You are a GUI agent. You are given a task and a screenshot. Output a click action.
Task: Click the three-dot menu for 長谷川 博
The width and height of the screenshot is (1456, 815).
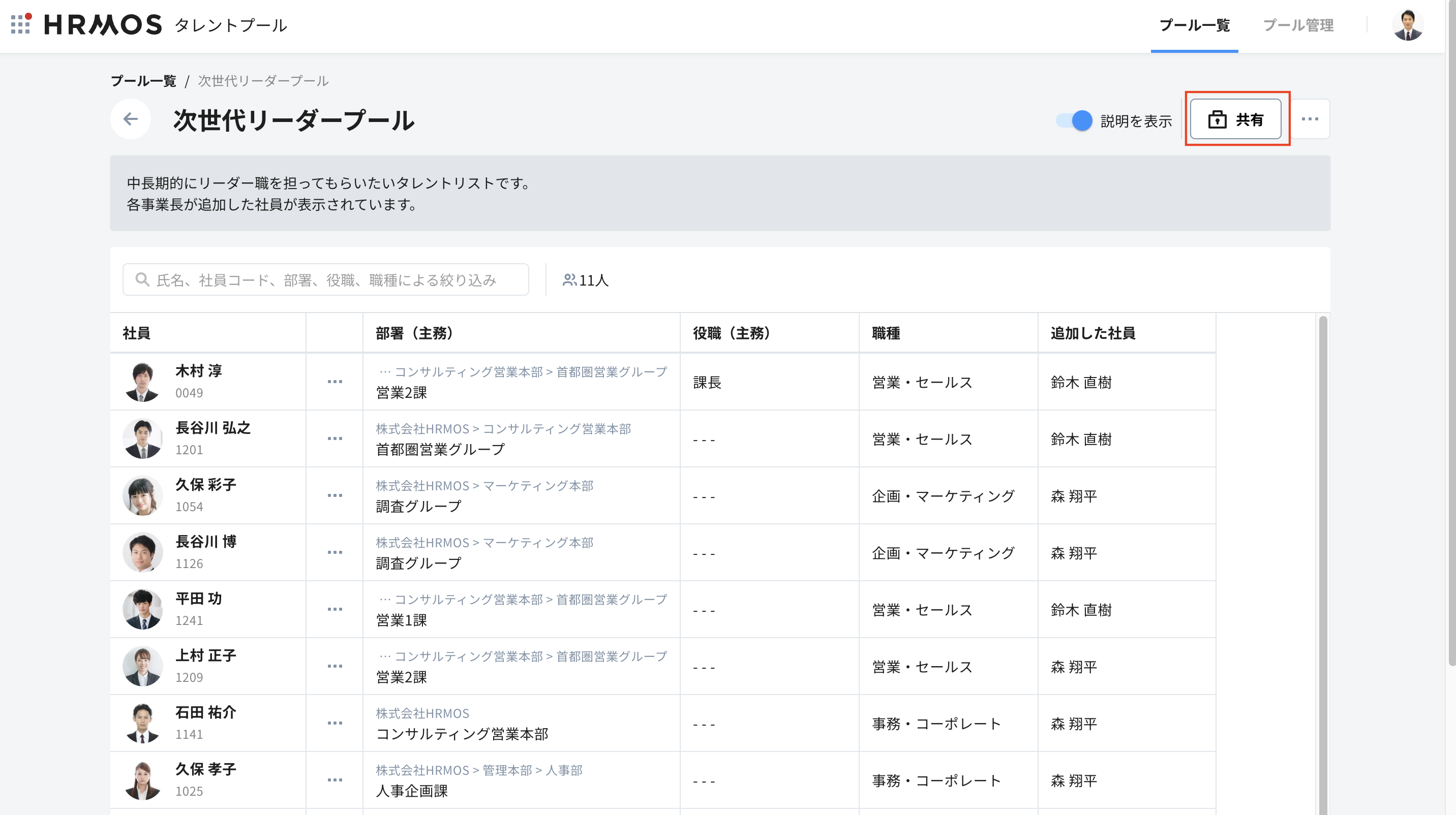click(x=335, y=552)
